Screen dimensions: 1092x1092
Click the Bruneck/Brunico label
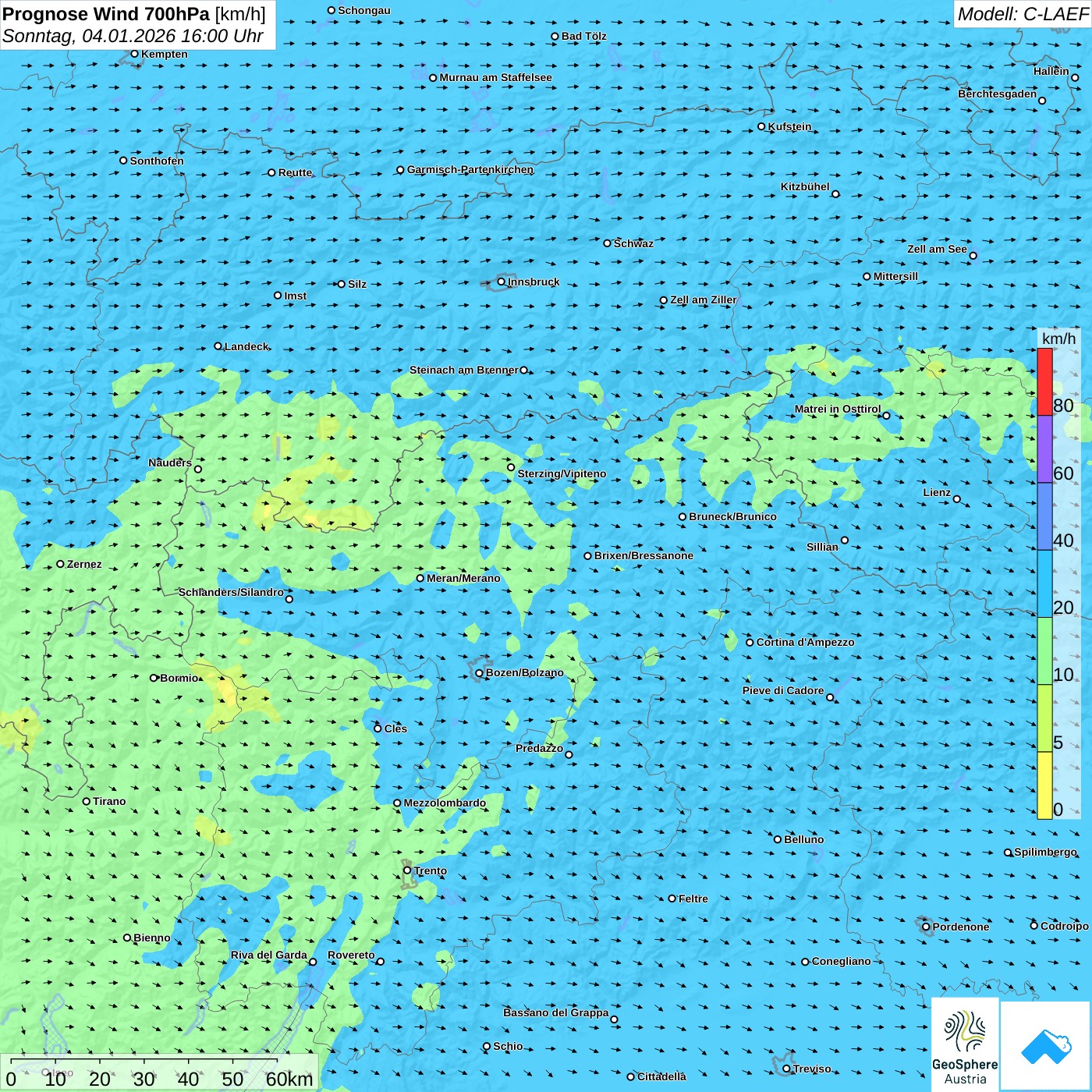[x=732, y=516]
